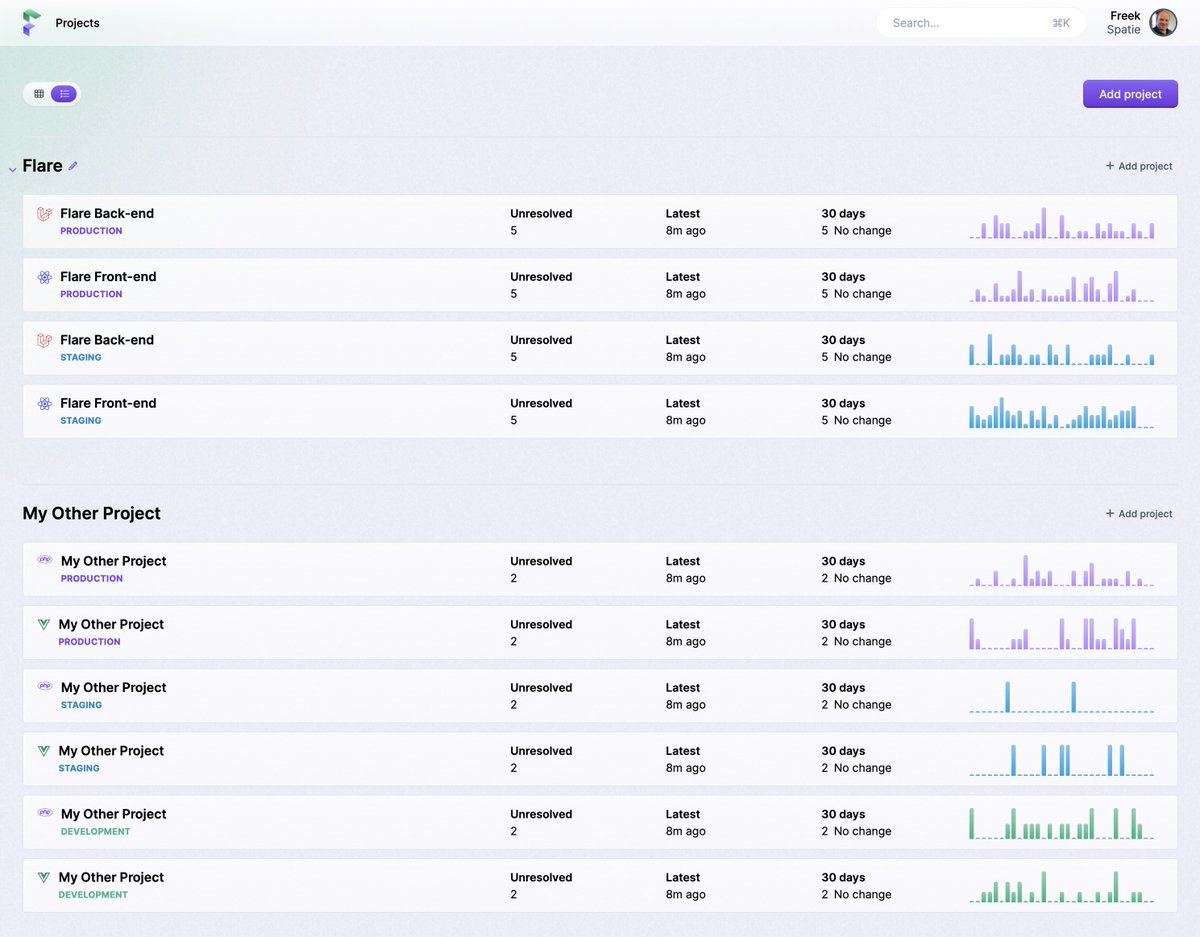1200x937 pixels.
Task: Open Vue My Other Project production title
Action: [111, 624]
